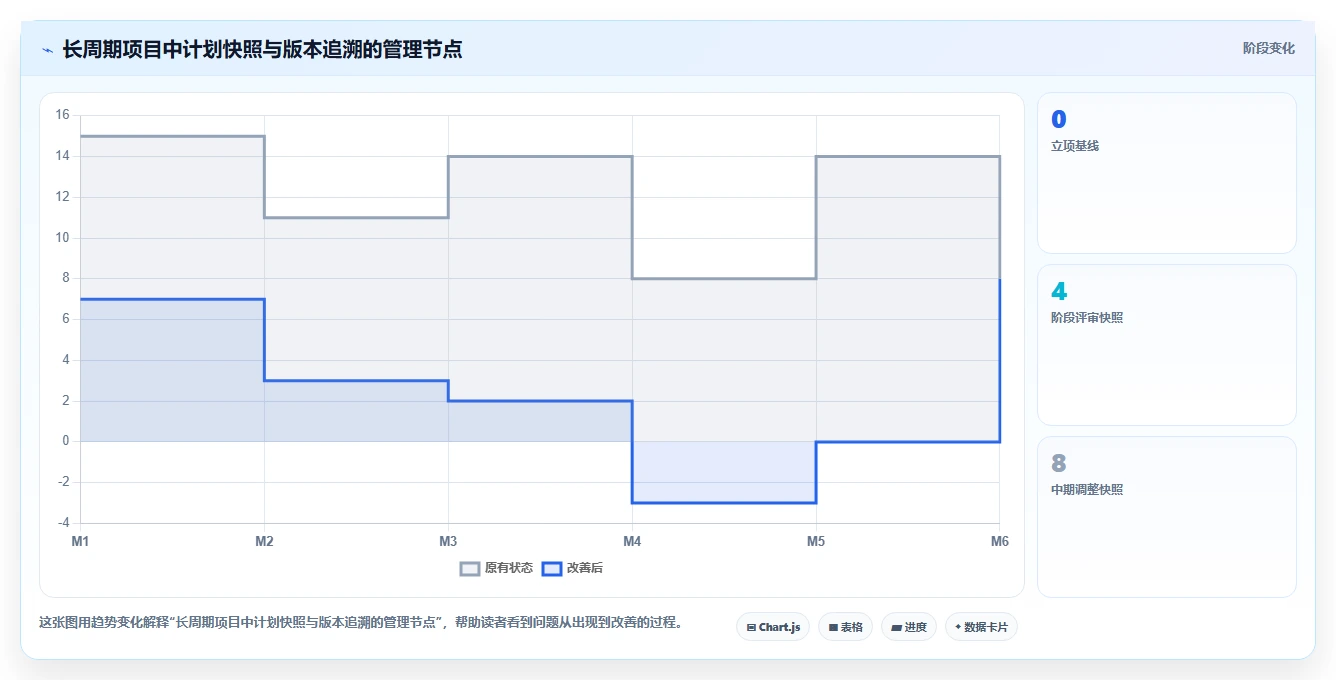The width and height of the screenshot is (1336, 680).
Task: Click the gray 原有状态 legend swatch
Action: click(470, 568)
